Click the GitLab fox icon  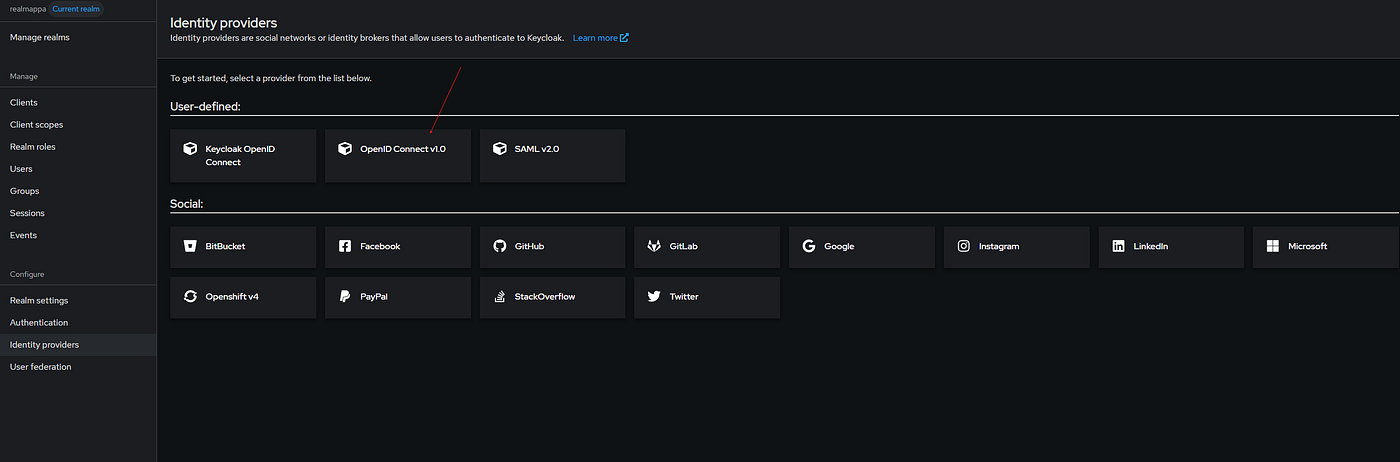click(x=654, y=246)
